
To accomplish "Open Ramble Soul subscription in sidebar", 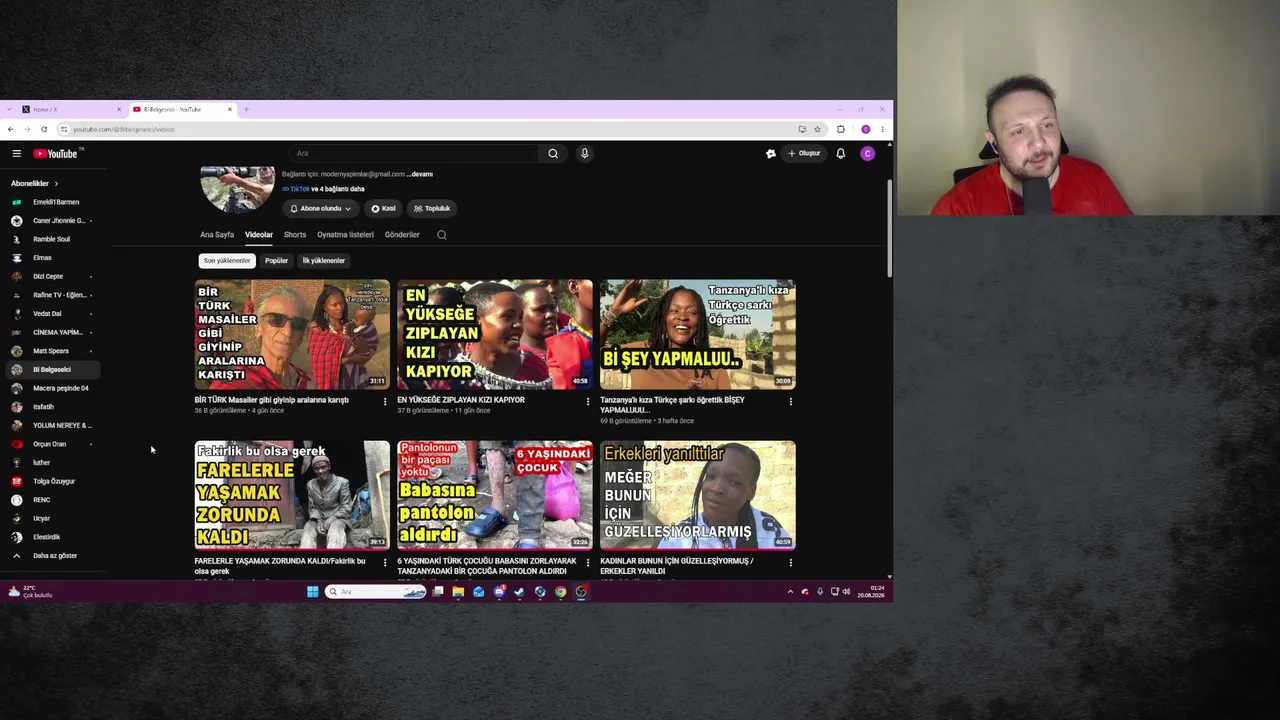I will click(50, 239).
